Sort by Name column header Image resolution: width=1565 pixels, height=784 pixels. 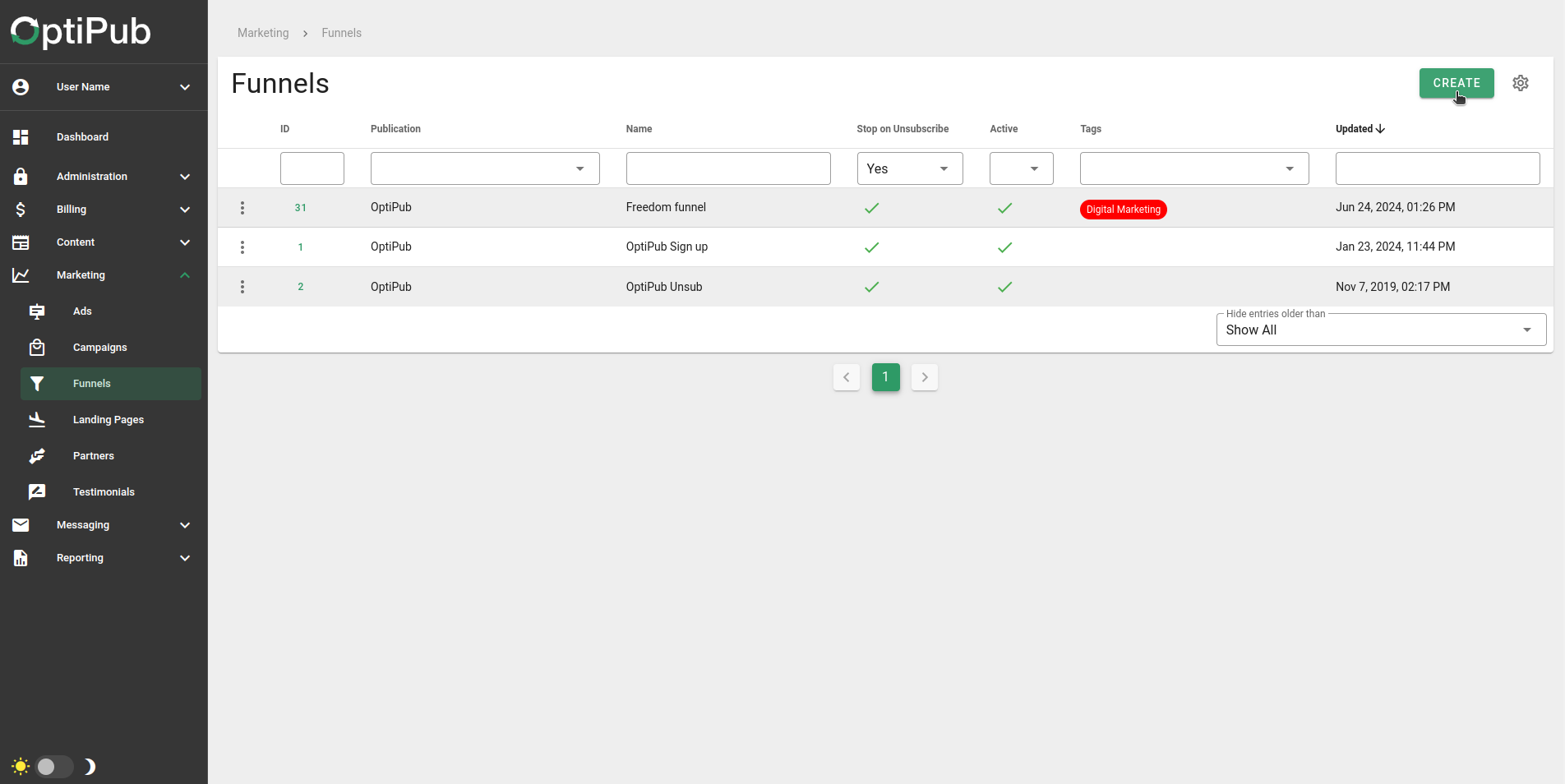[639, 129]
